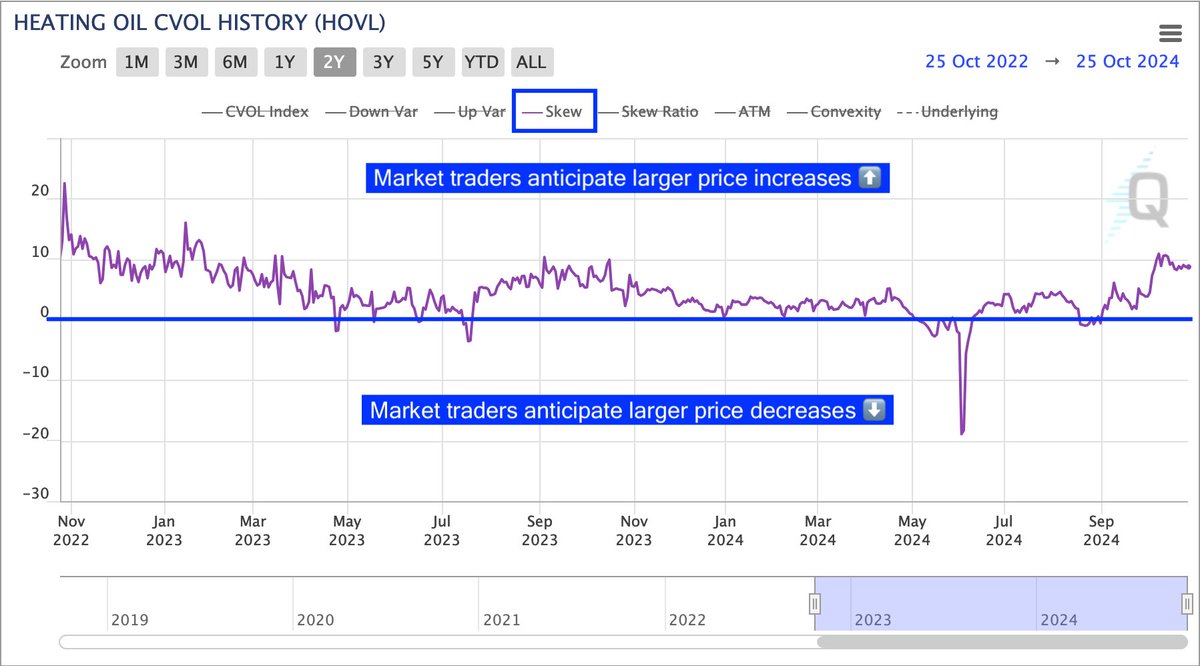Set zoom range to 3Y
Screen dimensions: 1200x666
tap(383, 62)
